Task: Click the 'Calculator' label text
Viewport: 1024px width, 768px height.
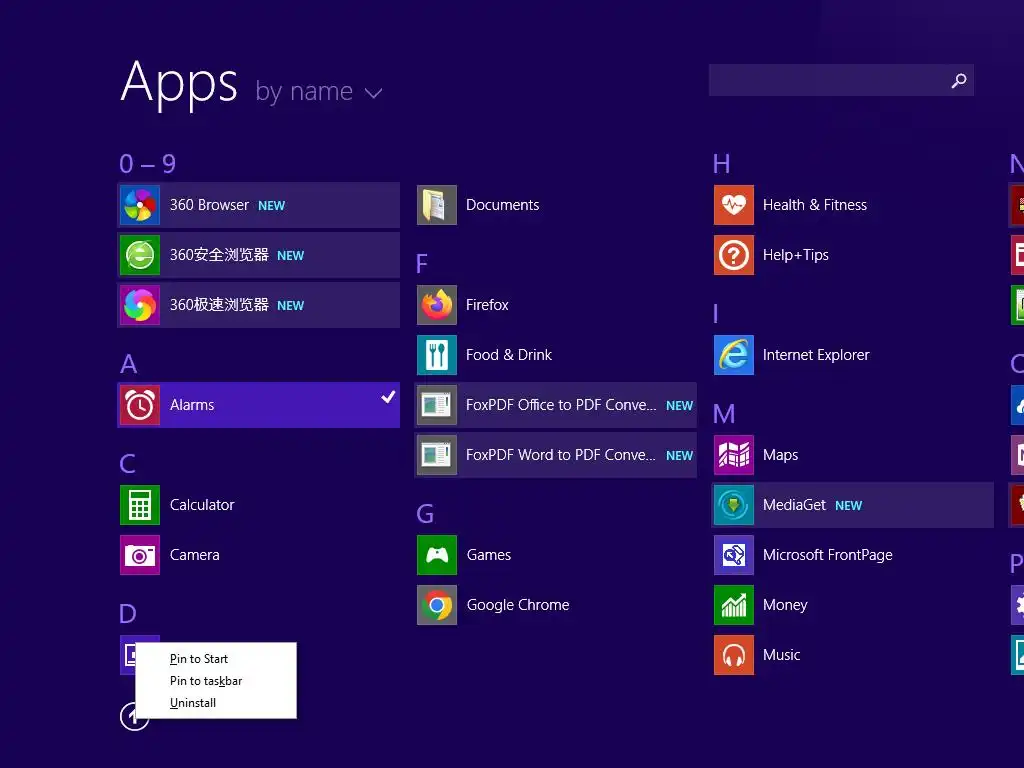Action: tap(202, 505)
